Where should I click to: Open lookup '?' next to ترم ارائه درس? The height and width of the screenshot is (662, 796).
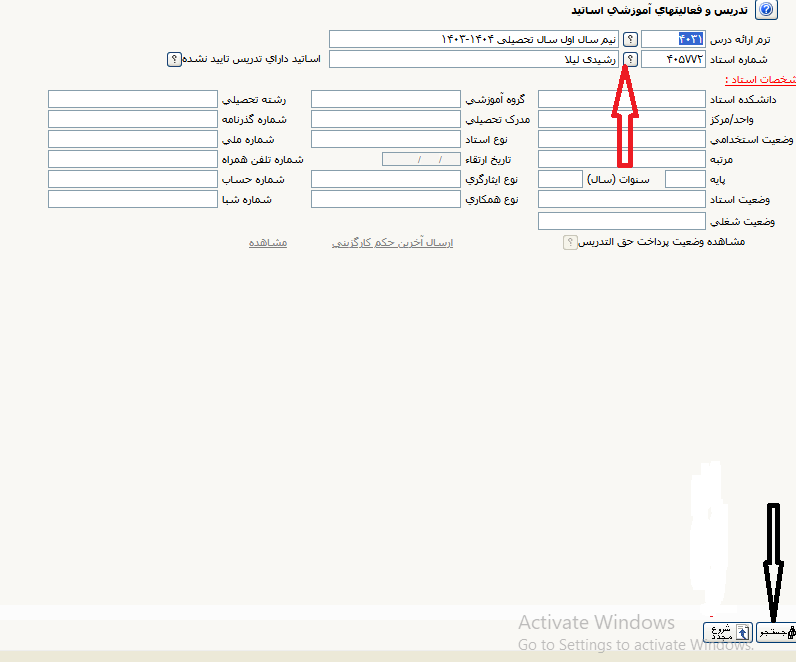tap(630, 39)
